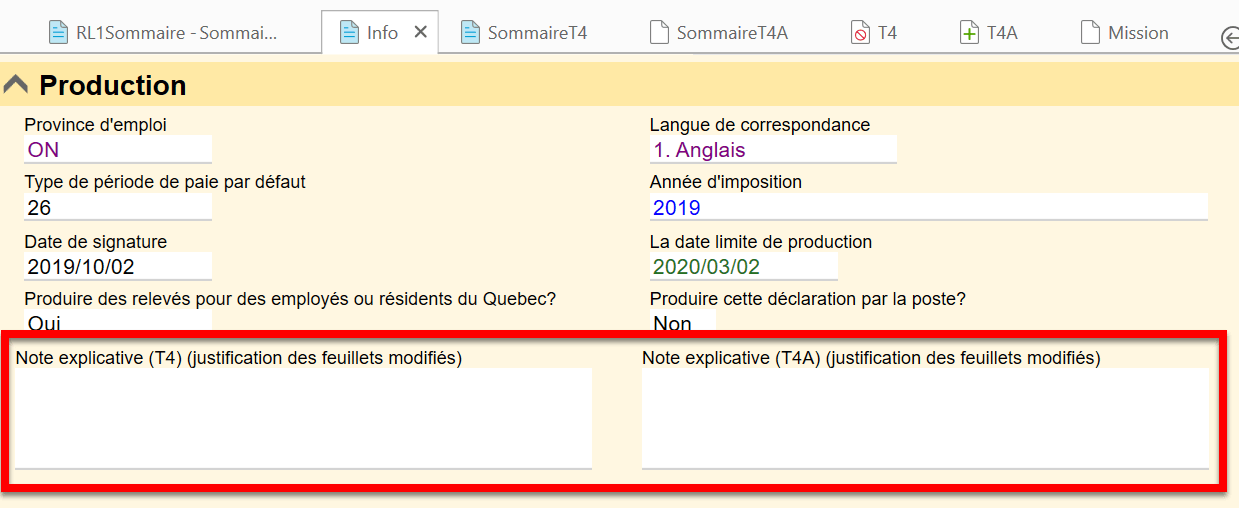Click the green plus icon on the T4A tab
Screen dimensions: 1239x508
pyautogui.click(x=968, y=33)
